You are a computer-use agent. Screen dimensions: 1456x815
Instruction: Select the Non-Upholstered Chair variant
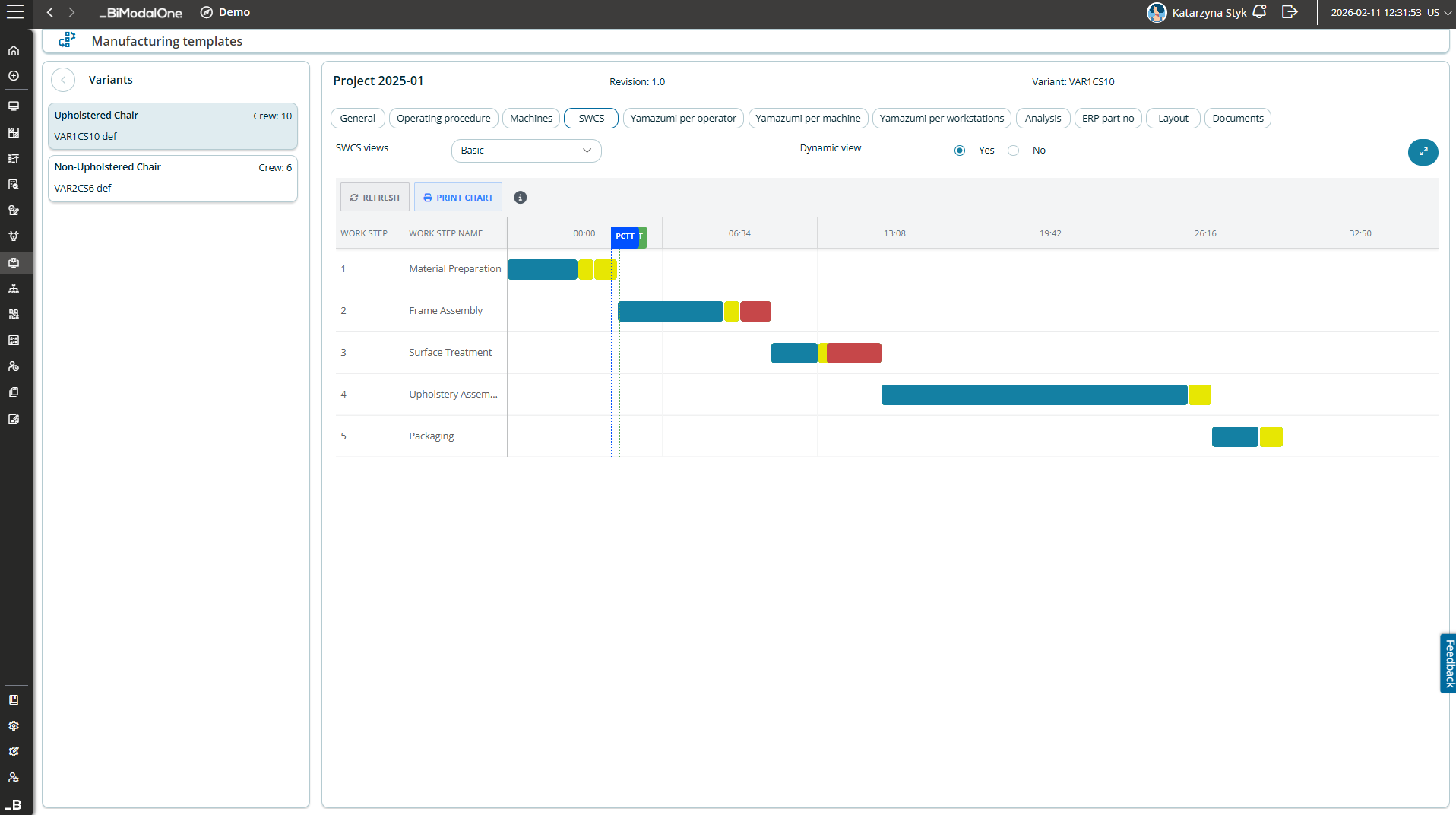(173, 178)
